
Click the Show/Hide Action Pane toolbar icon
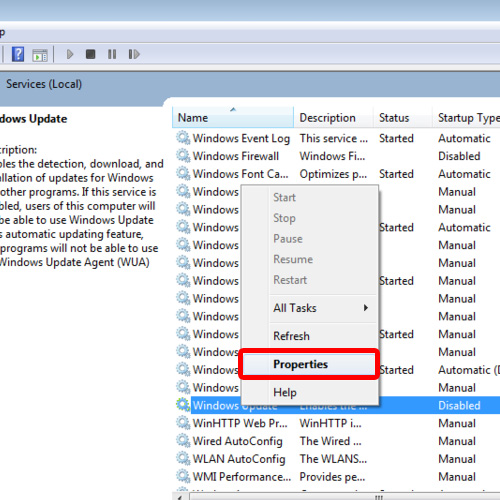[x=40, y=55]
